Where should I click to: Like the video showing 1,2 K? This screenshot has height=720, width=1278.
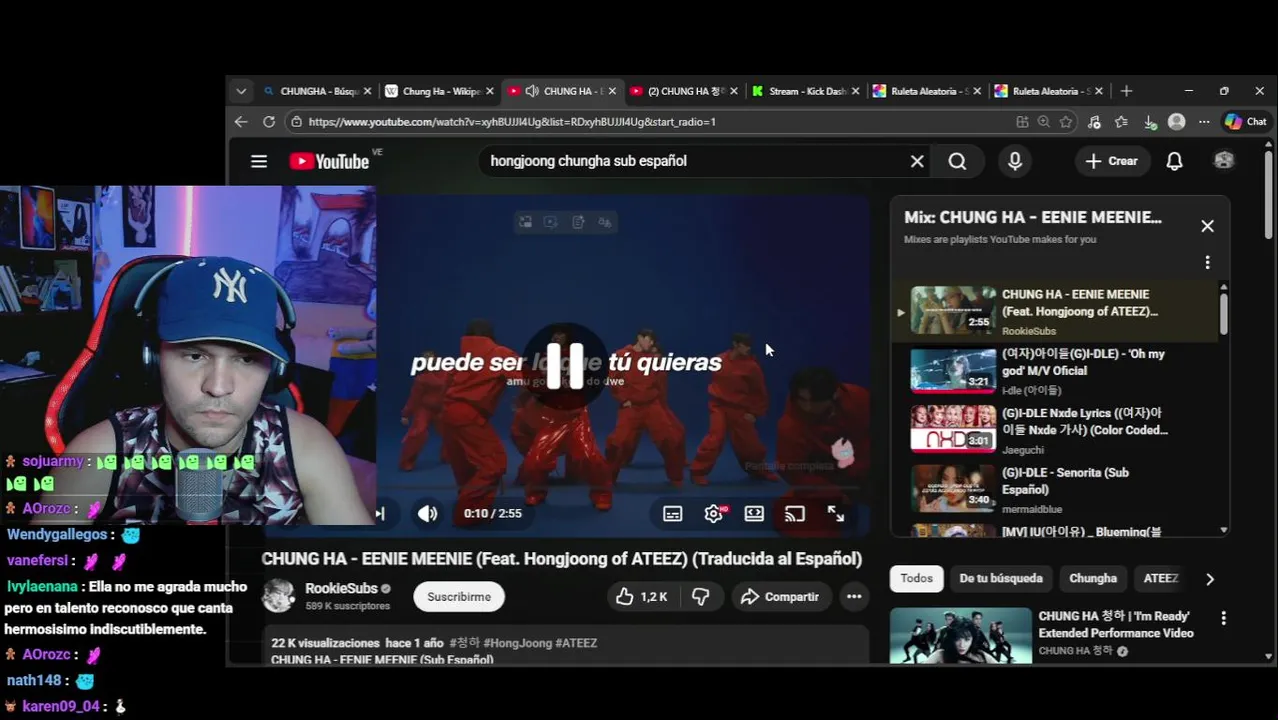[x=642, y=597]
